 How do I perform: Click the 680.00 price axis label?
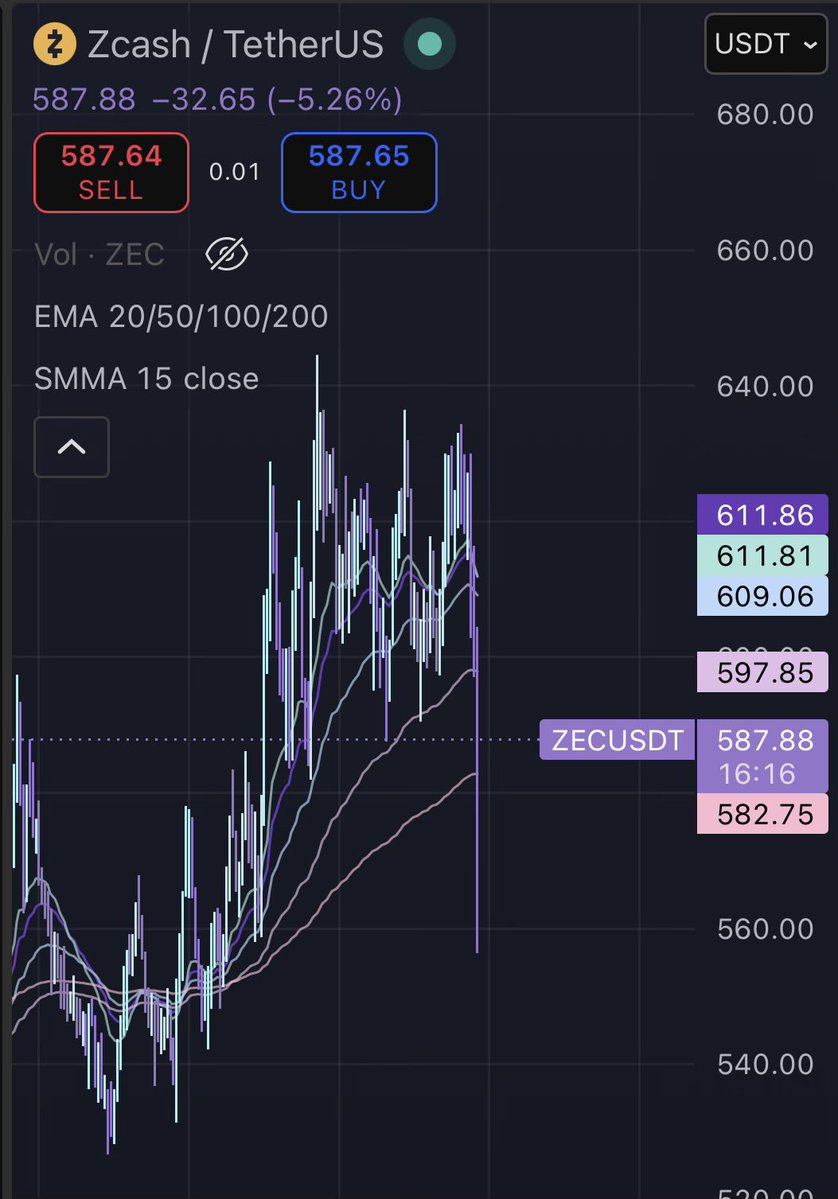tap(765, 115)
